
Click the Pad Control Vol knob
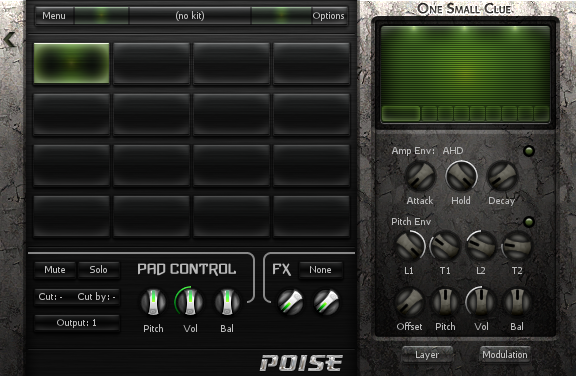[190, 302]
